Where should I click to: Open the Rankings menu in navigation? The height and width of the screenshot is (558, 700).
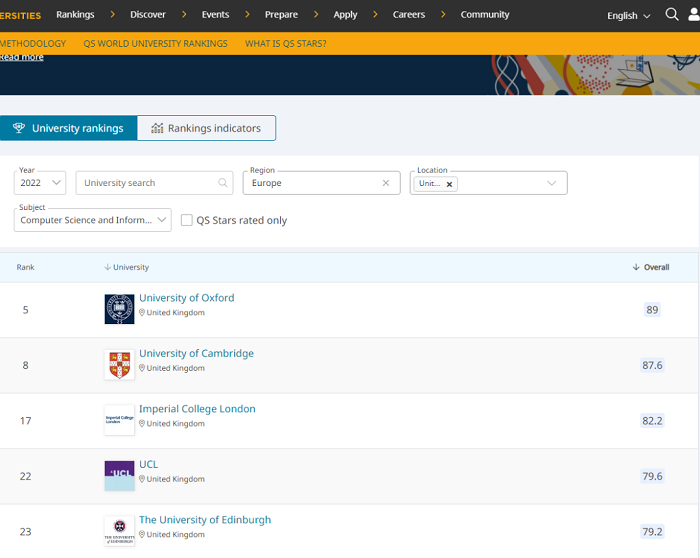tap(75, 15)
